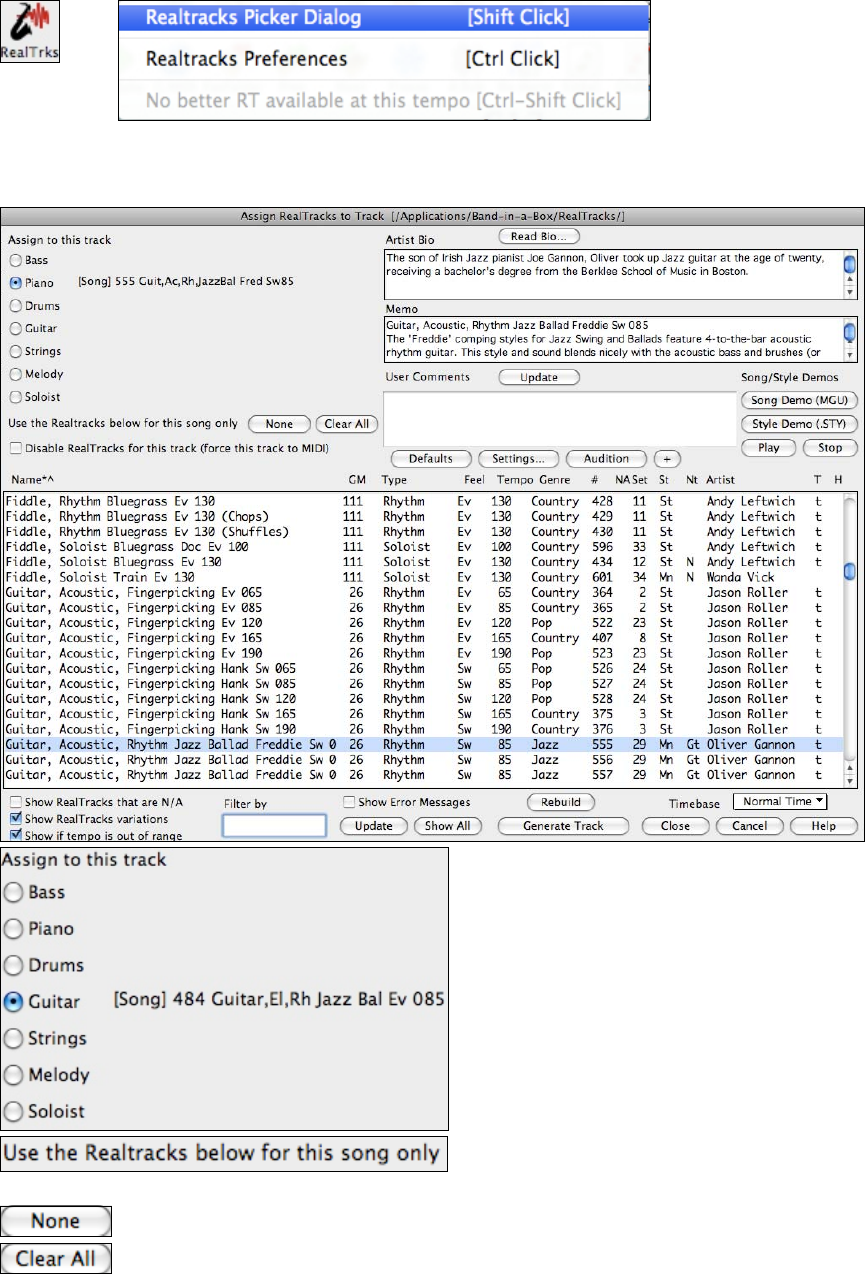Click the Tempo column header
This screenshot has width=865, height=1274.
515,480
